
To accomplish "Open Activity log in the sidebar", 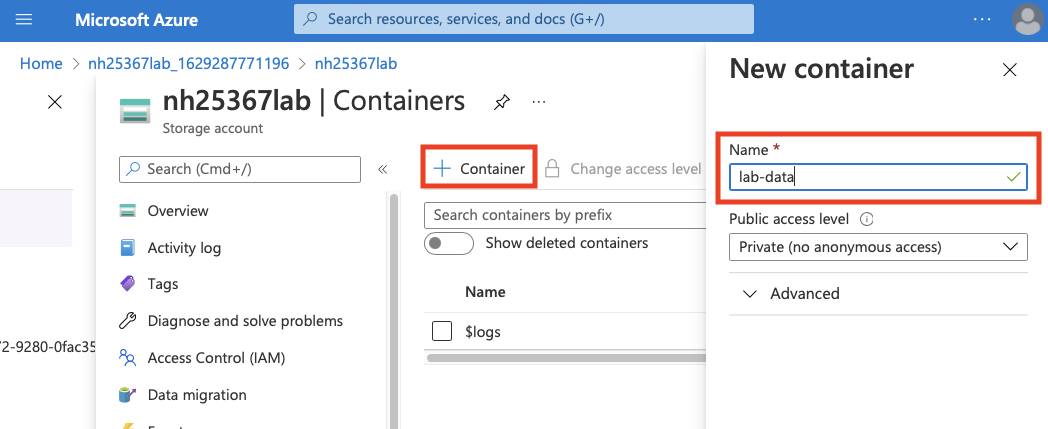I will pos(184,248).
